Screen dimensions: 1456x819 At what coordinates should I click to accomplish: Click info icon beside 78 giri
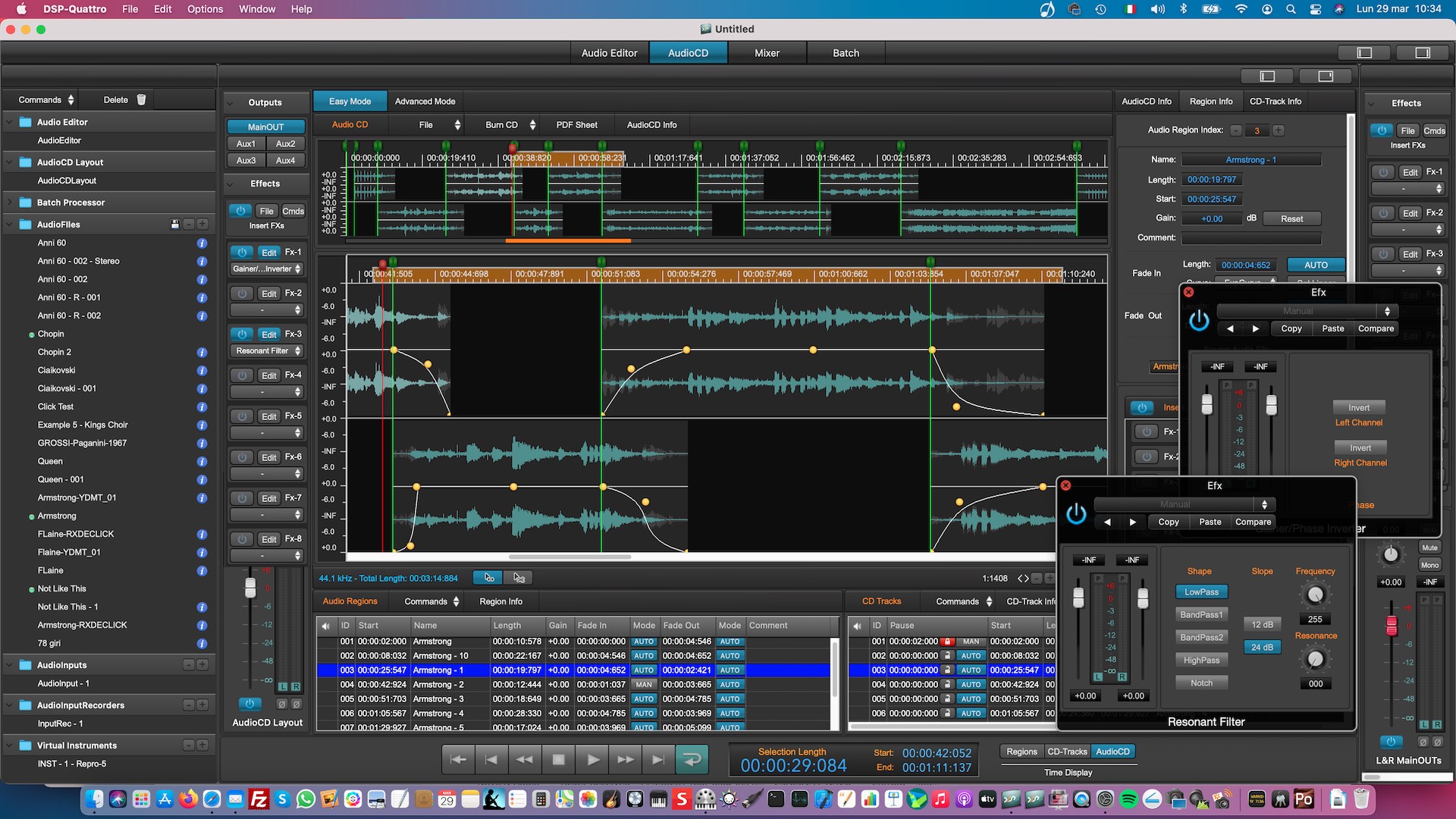(202, 644)
